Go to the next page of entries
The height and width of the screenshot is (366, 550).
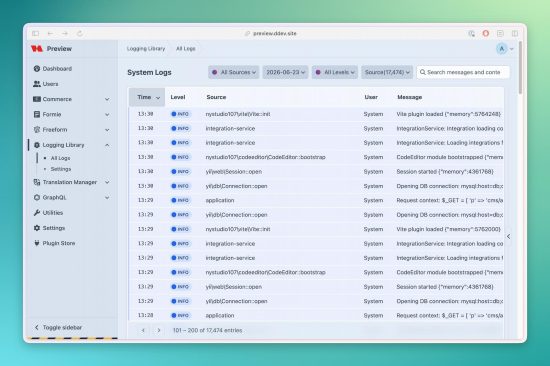(x=159, y=330)
